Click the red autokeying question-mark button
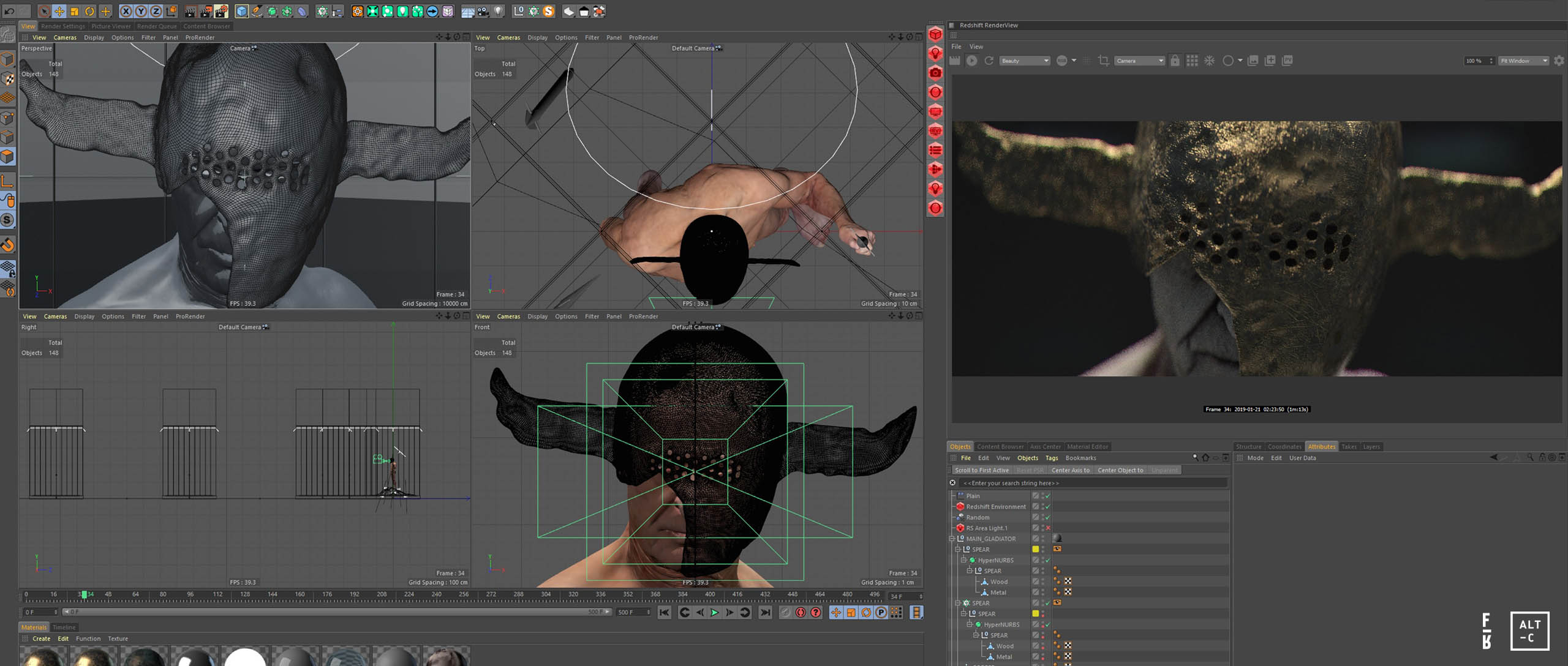The height and width of the screenshot is (666, 1568). pos(816,612)
